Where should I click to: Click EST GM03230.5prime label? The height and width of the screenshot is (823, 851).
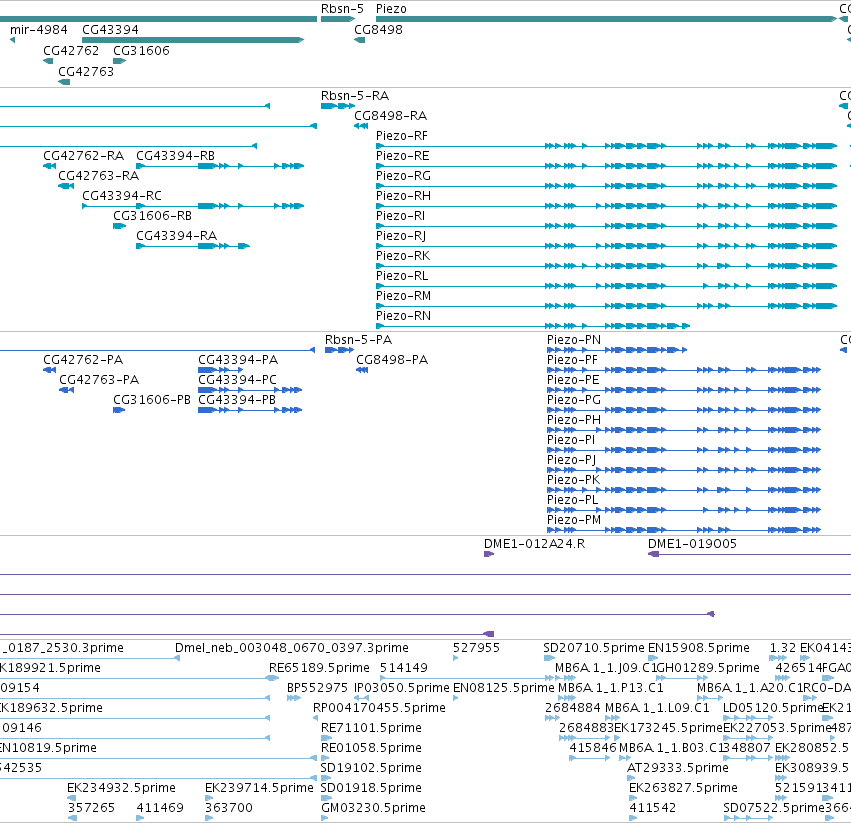(373, 808)
